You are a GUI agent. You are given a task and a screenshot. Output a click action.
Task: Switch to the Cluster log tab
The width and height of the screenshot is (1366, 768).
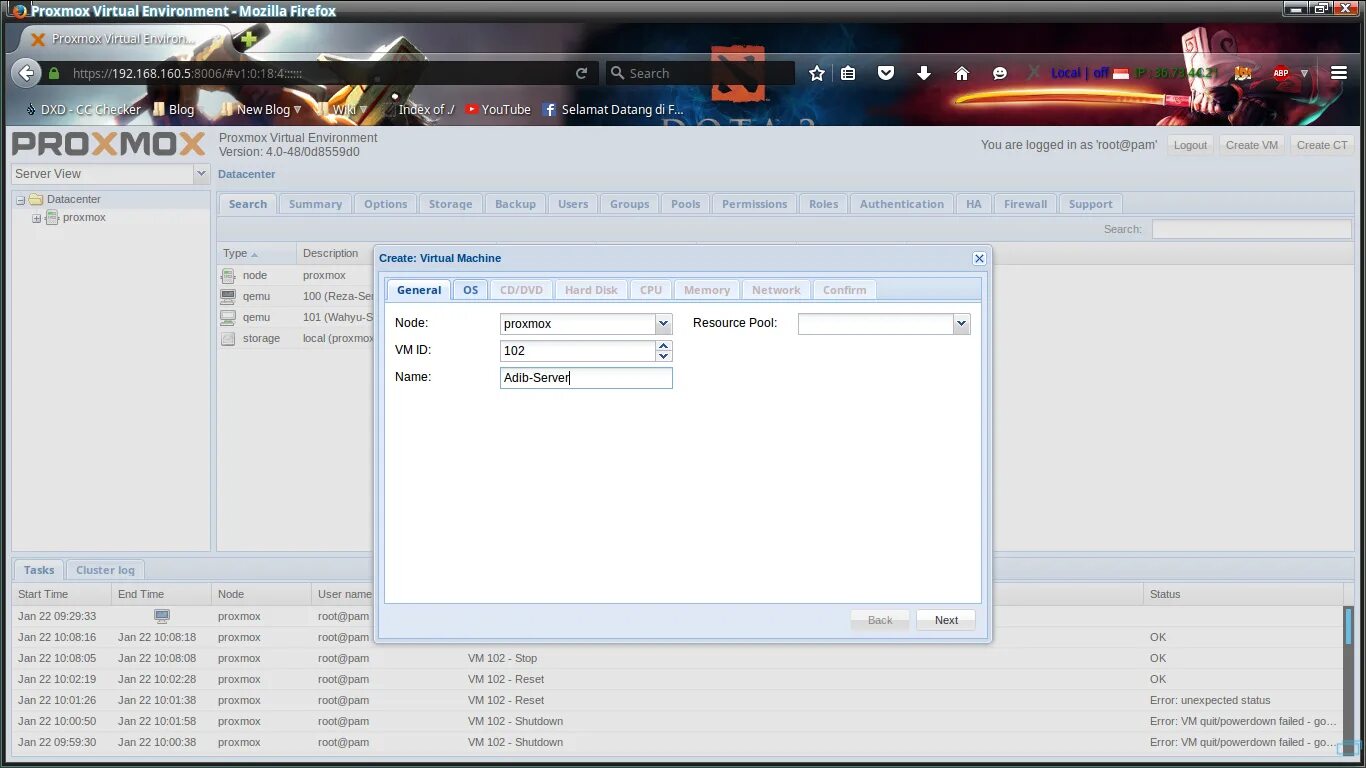pos(105,570)
